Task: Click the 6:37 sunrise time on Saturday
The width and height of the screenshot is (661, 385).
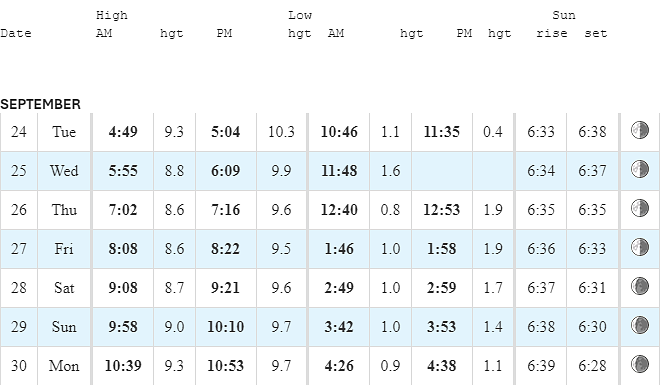Action: tap(541, 288)
